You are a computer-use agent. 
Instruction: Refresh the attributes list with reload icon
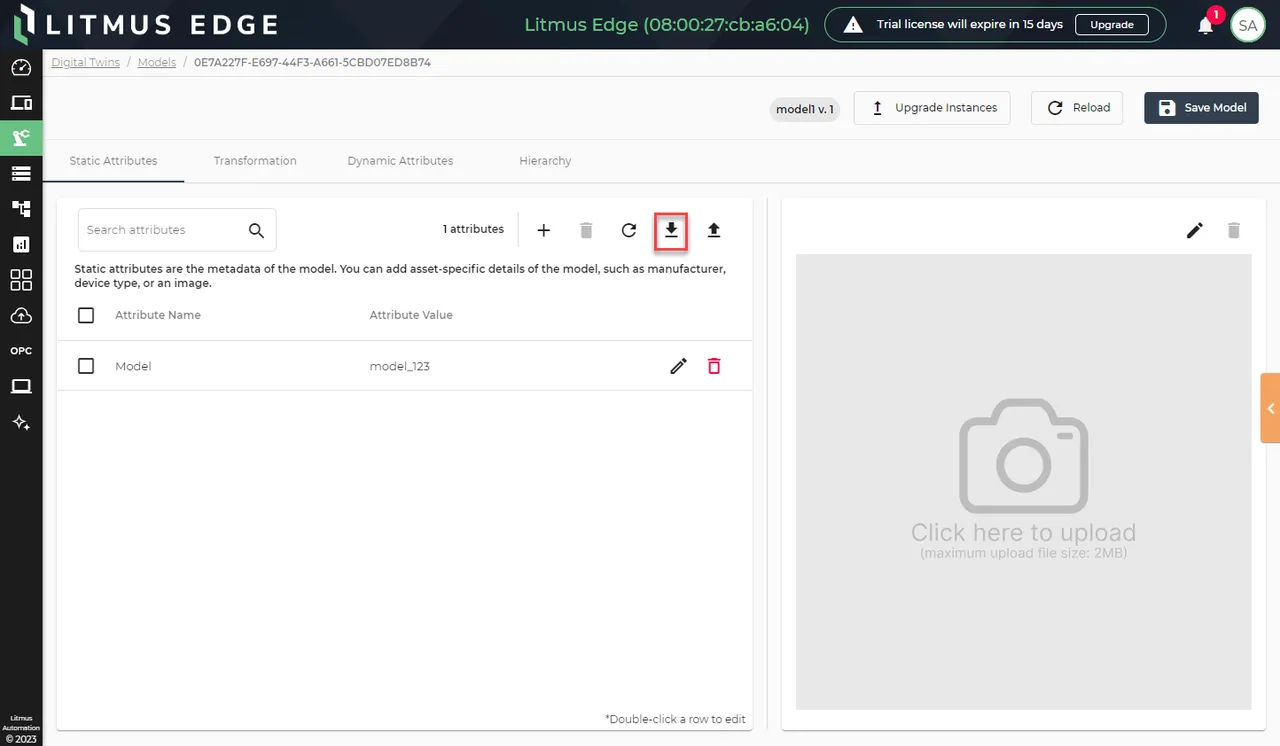point(628,230)
